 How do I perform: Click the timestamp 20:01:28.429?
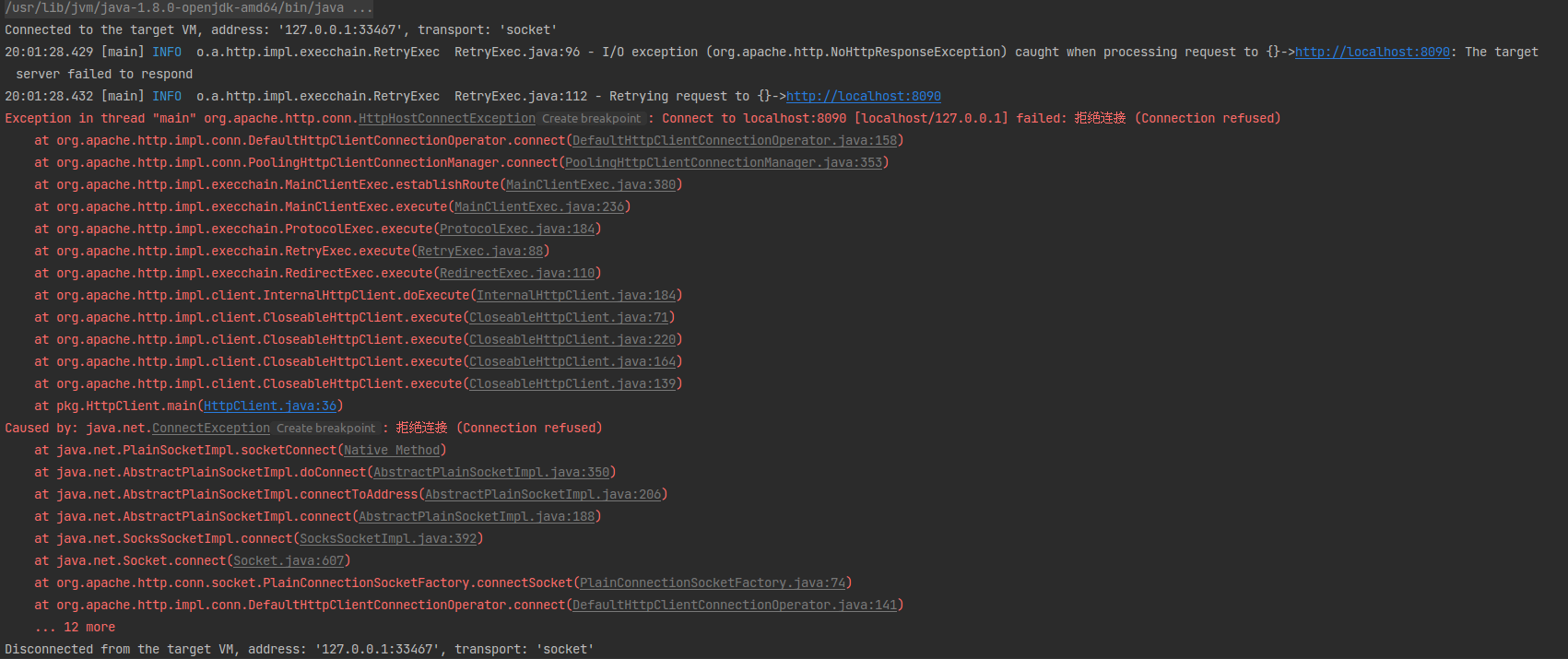[x=49, y=52]
